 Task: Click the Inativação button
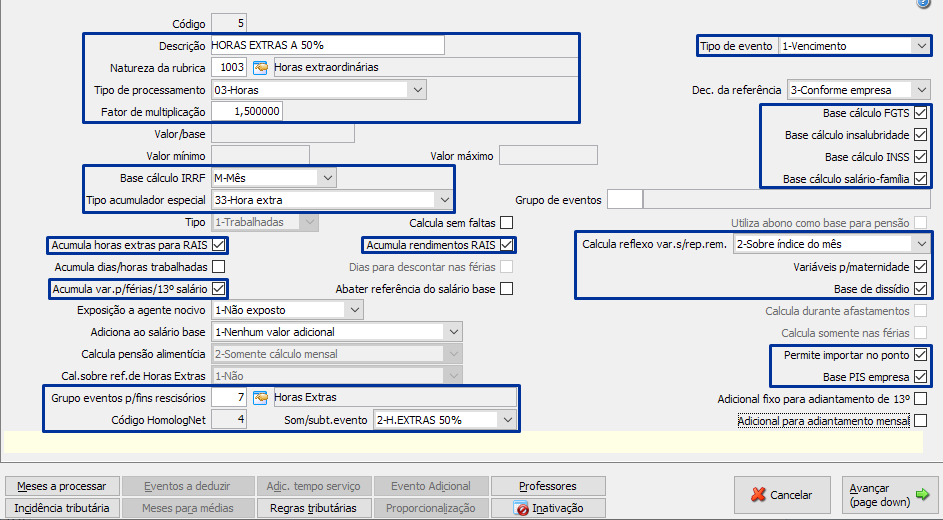point(548,508)
